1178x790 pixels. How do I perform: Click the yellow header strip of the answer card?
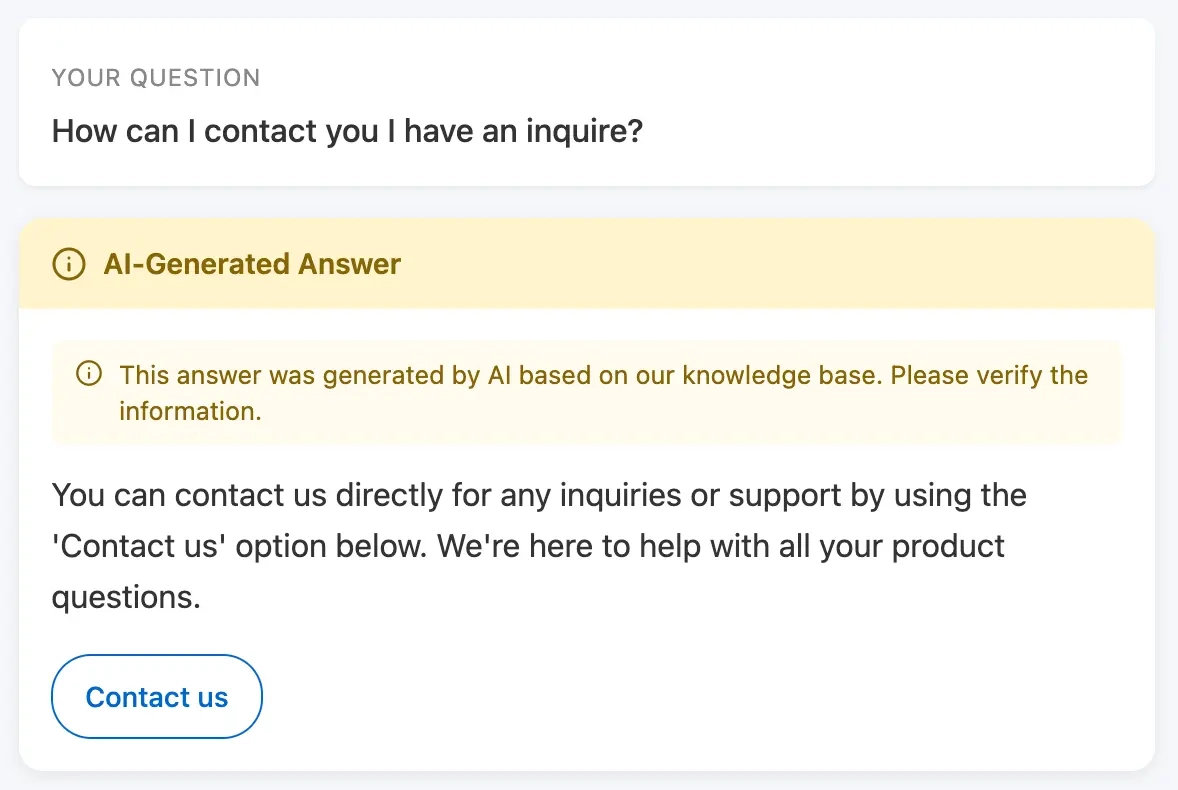pyautogui.click(x=588, y=263)
